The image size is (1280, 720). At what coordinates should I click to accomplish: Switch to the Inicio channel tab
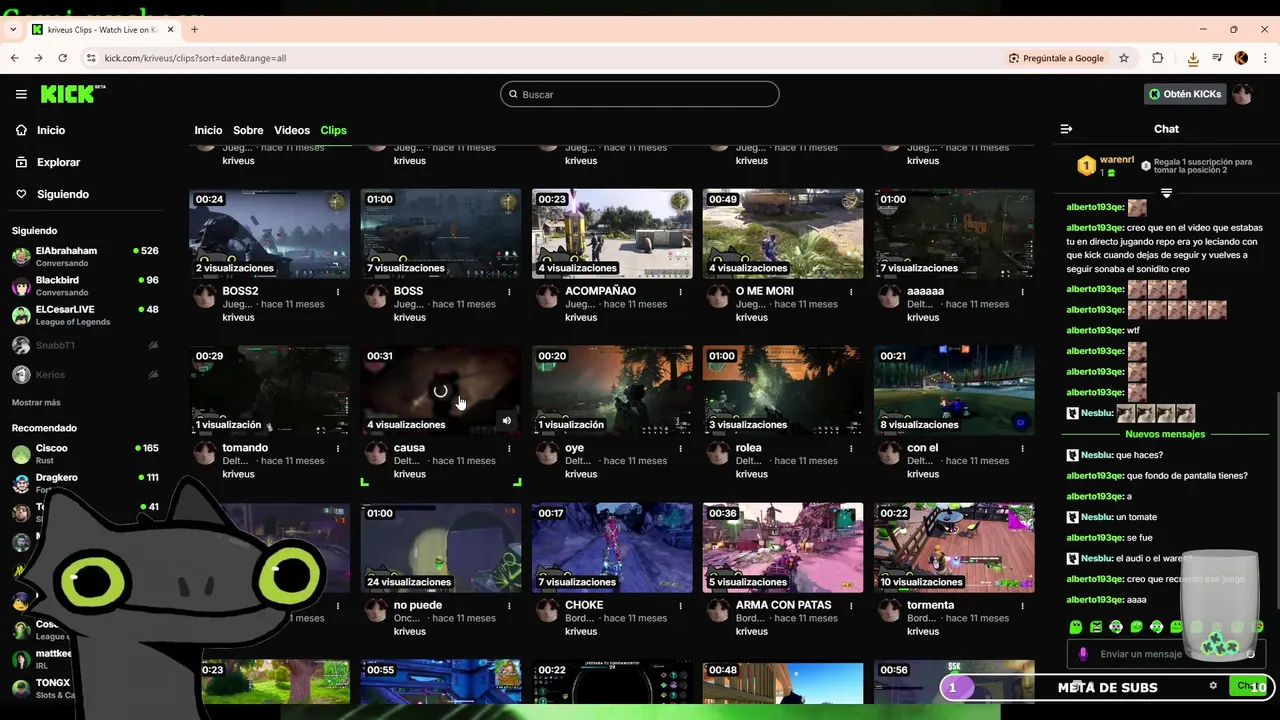[x=208, y=130]
